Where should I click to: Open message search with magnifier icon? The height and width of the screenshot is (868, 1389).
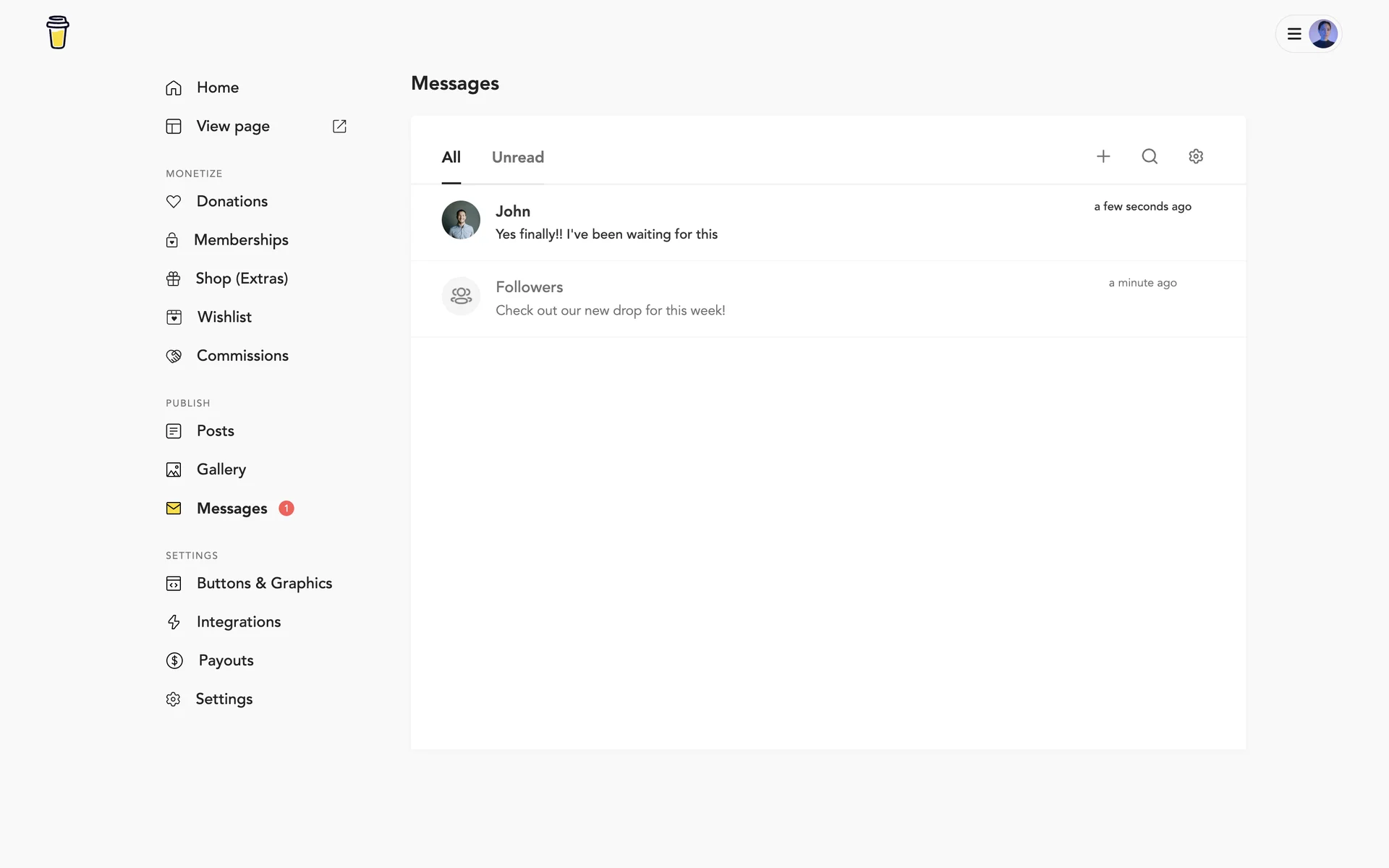tap(1149, 156)
